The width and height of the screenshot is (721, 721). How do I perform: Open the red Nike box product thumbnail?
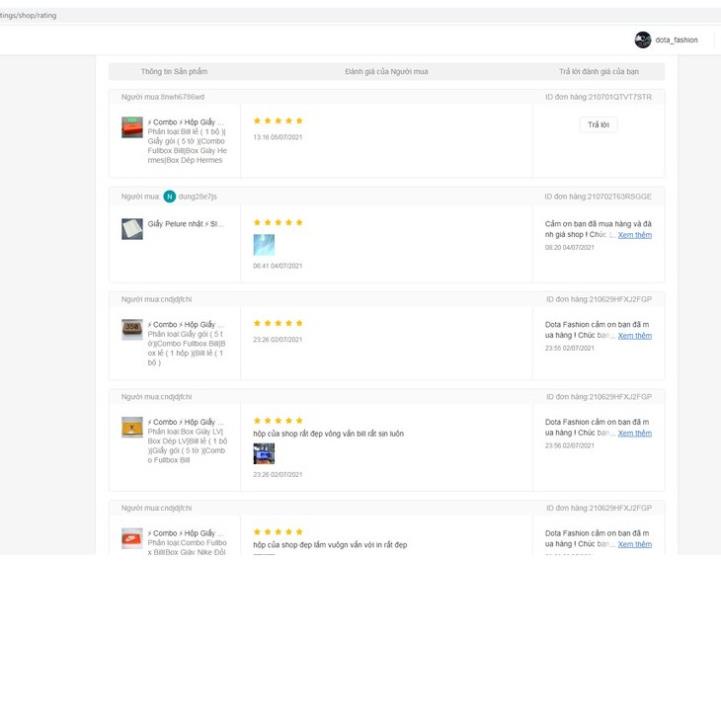(x=132, y=538)
